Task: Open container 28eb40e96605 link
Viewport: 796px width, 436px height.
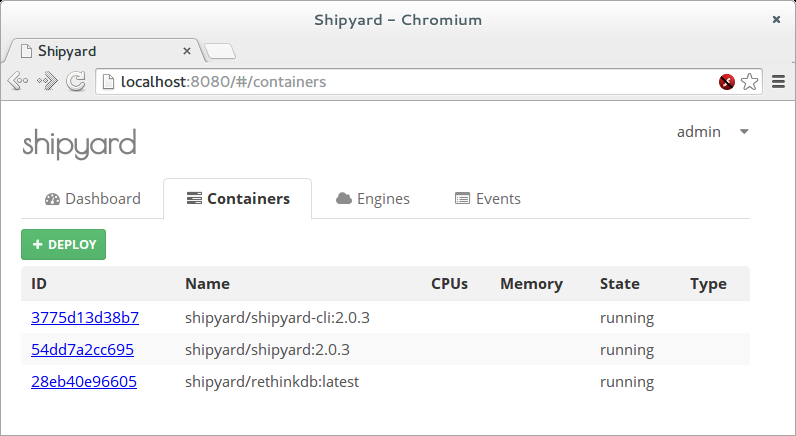Action: click(x=84, y=382)
